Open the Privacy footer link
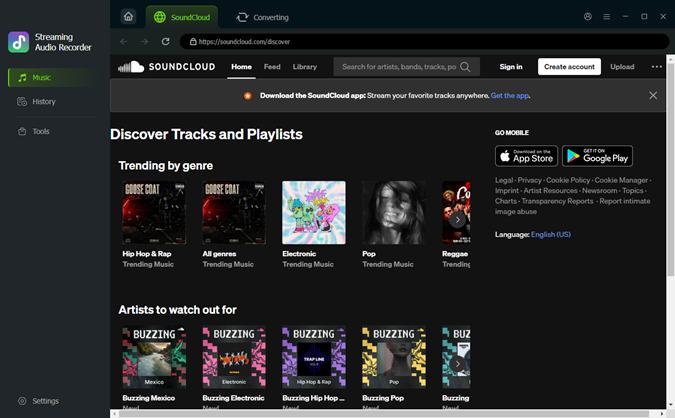Viewport: 675px width, 418px height. pos(529,180)
